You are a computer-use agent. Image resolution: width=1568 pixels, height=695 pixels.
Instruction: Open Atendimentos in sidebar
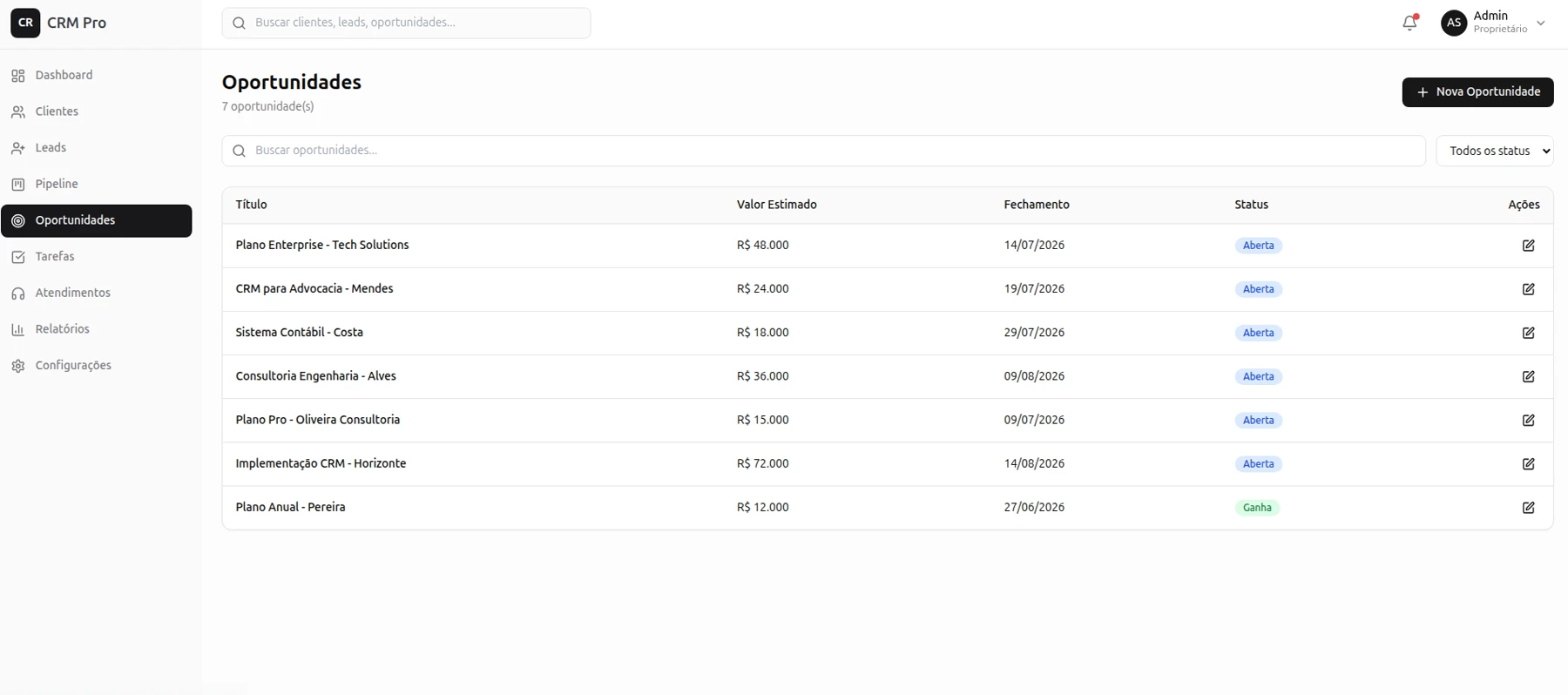click(x=96, y=294)
